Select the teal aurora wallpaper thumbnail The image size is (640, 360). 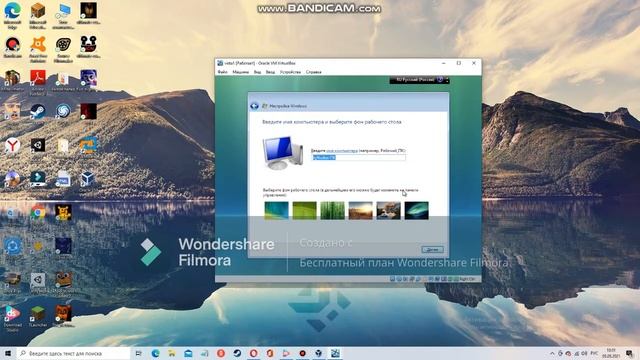(276, 211)
